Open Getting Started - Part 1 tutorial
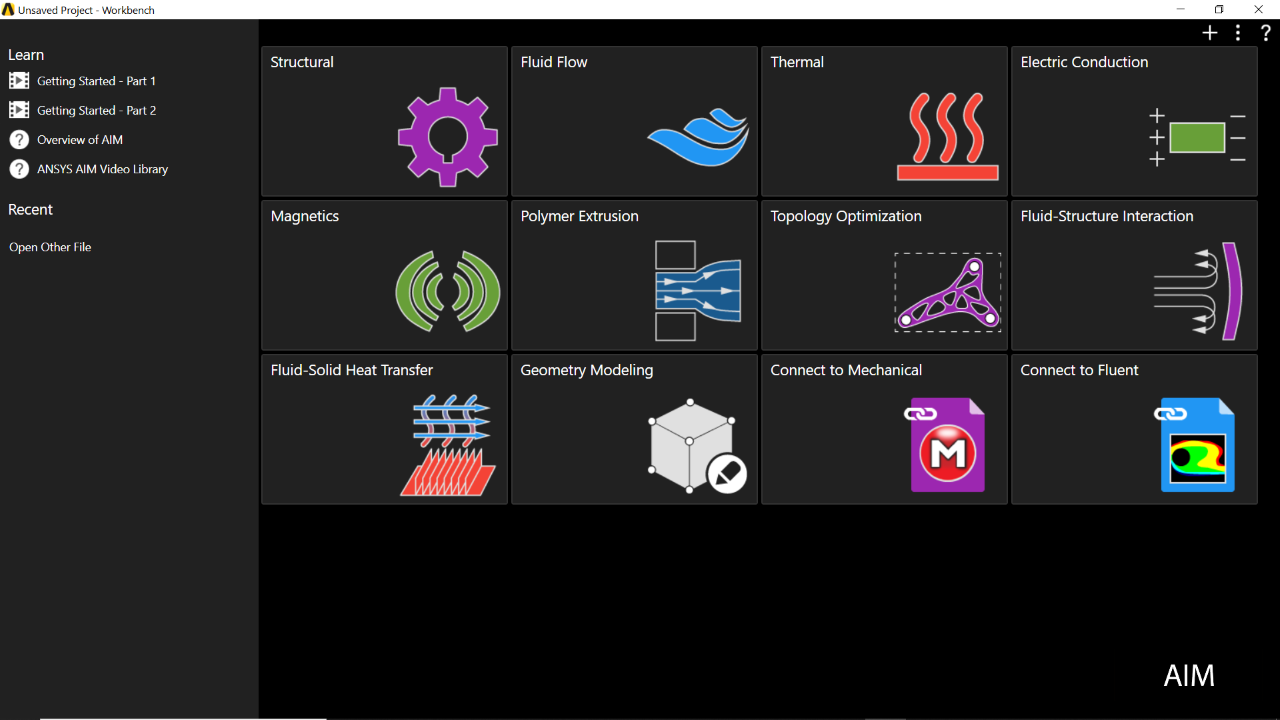The image size is (1280, 720). [x=96, y=81]
